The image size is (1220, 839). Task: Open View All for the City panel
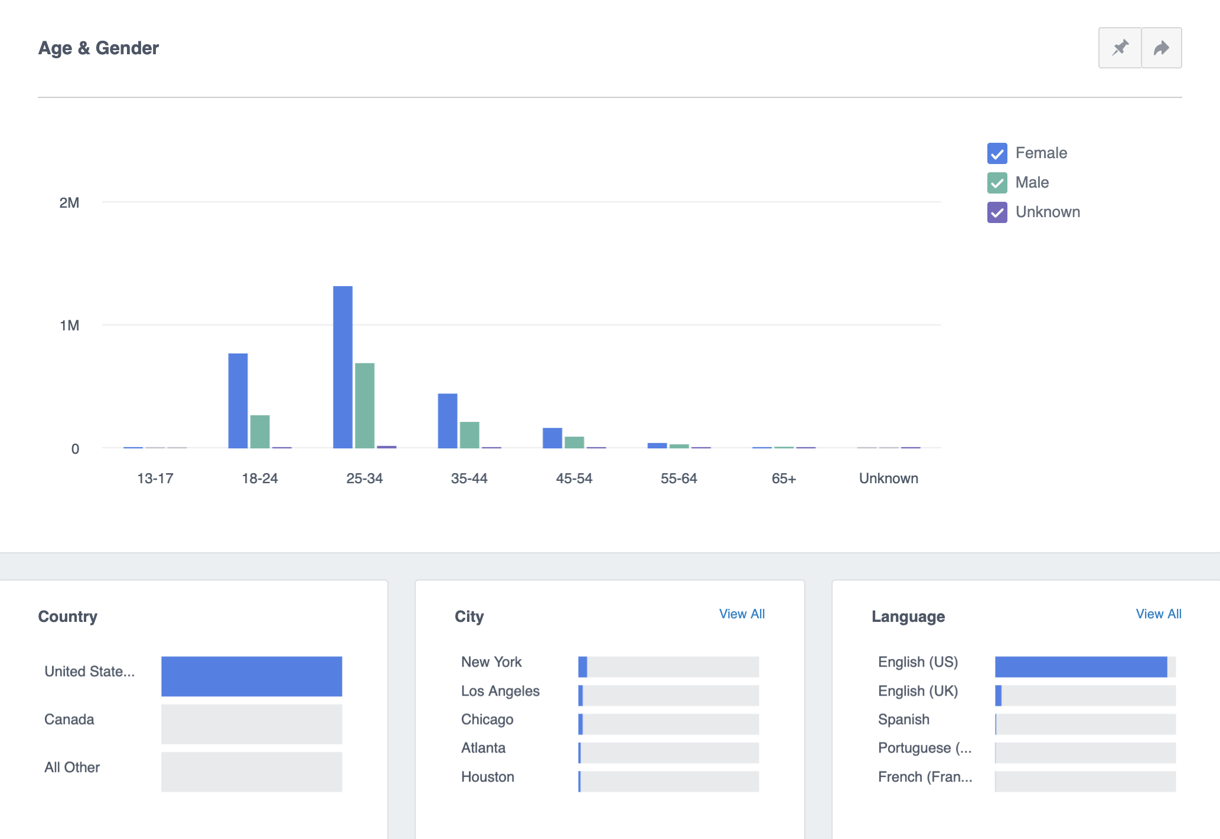pos(742,613)
